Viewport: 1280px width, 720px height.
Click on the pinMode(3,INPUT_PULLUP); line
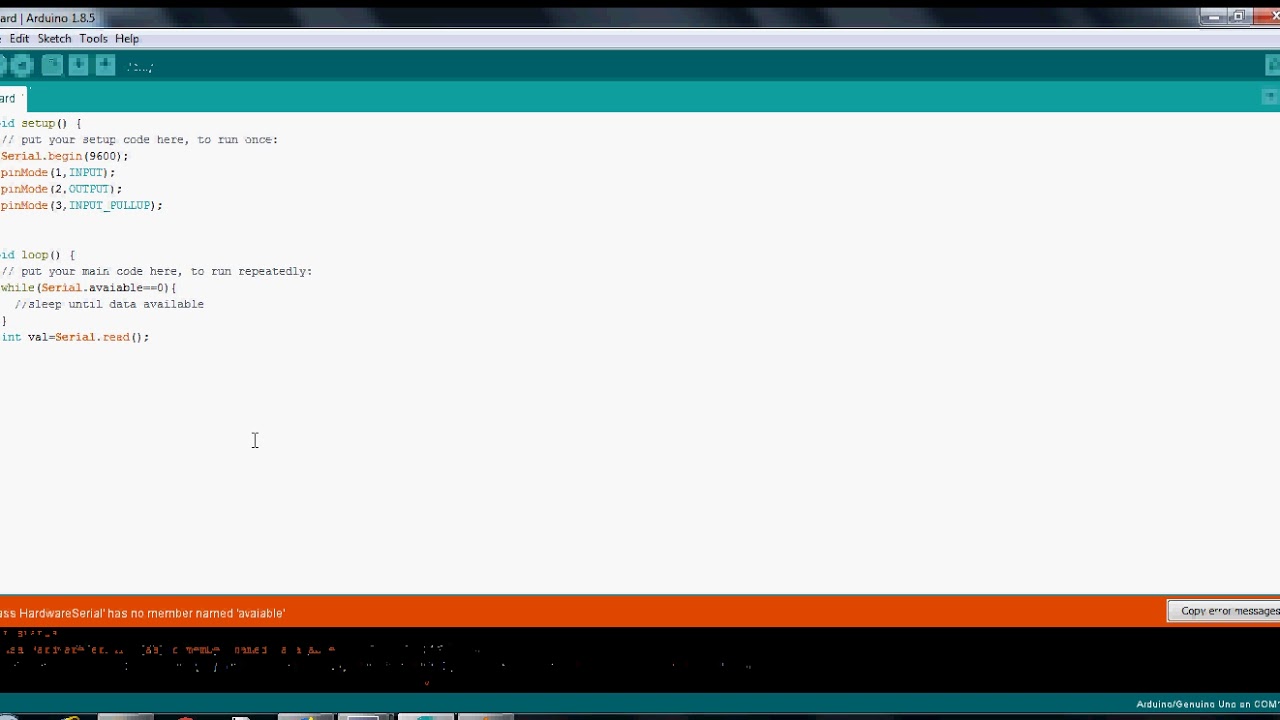tap(81, 206)
